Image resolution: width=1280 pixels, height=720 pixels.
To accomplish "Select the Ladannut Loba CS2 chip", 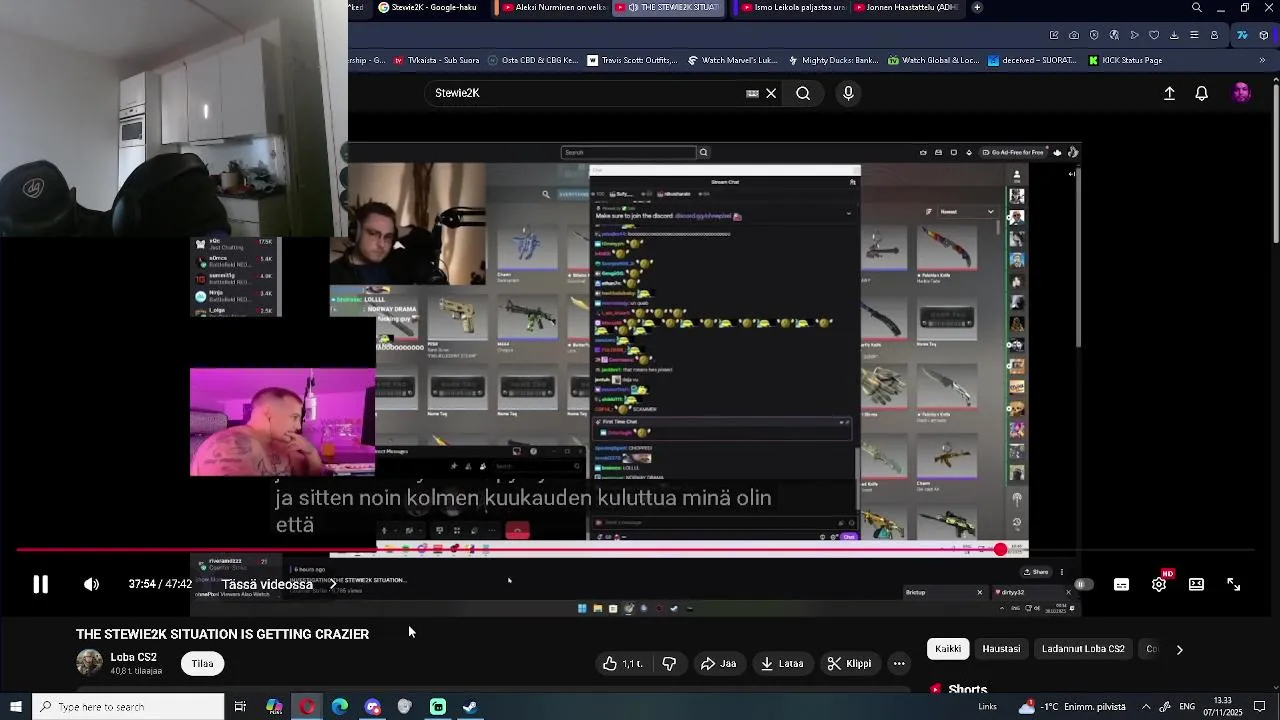I will 1083,649.
